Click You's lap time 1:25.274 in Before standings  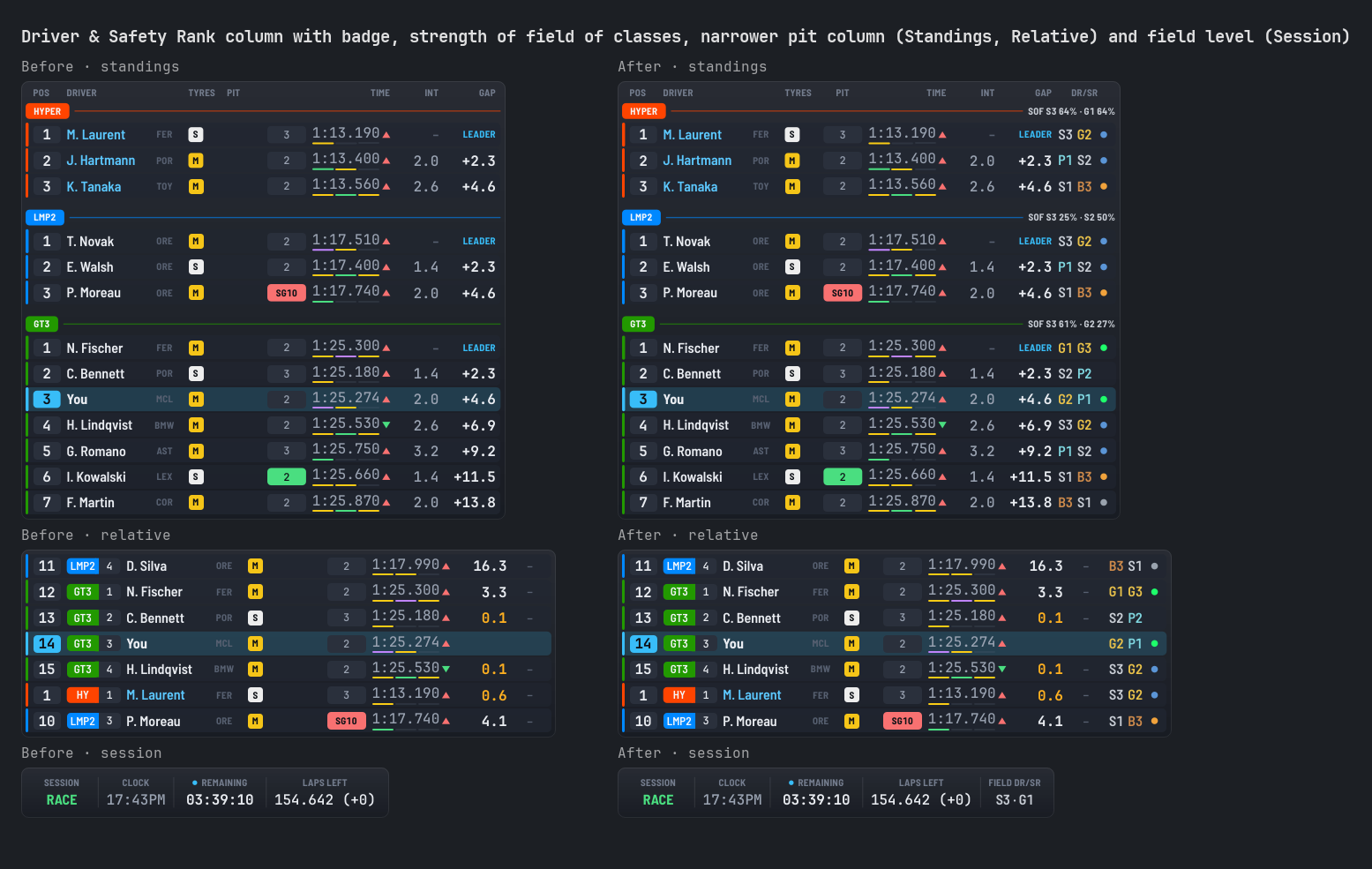coord(346,398)
